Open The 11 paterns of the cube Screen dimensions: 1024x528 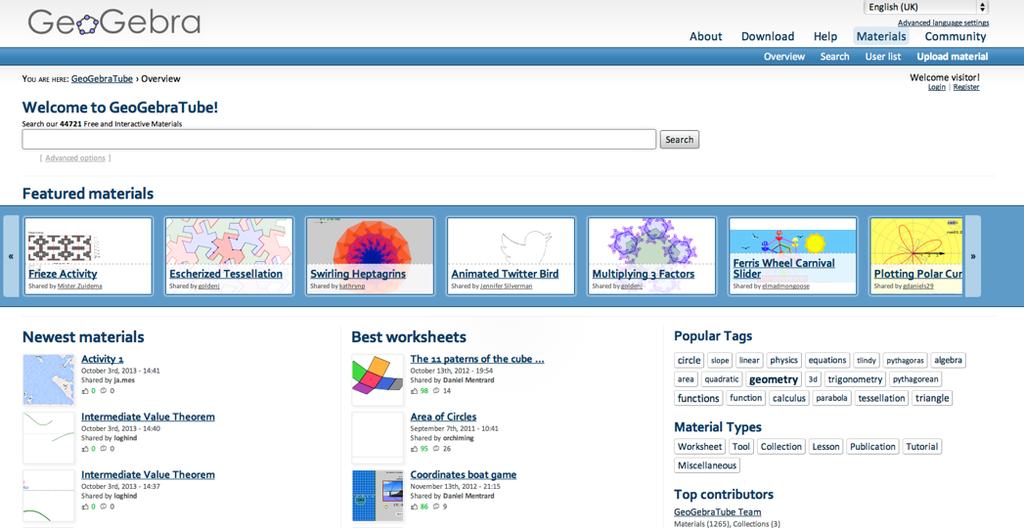click(x=477, y=359)
